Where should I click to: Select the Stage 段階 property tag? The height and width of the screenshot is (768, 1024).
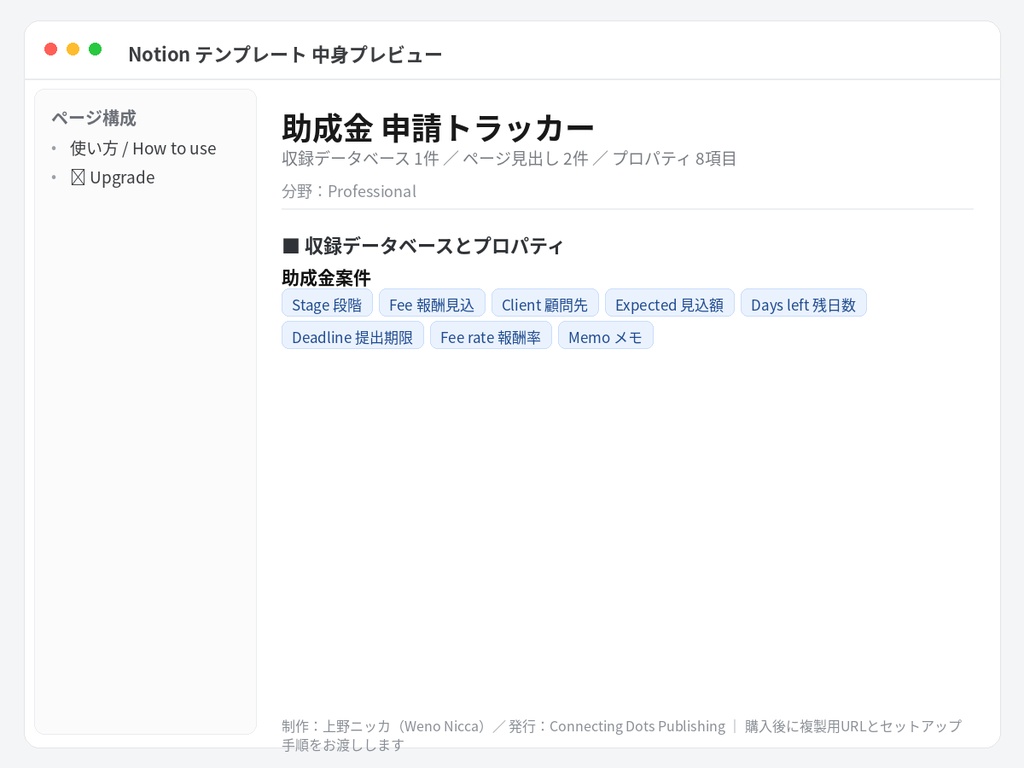coord(327,305)
